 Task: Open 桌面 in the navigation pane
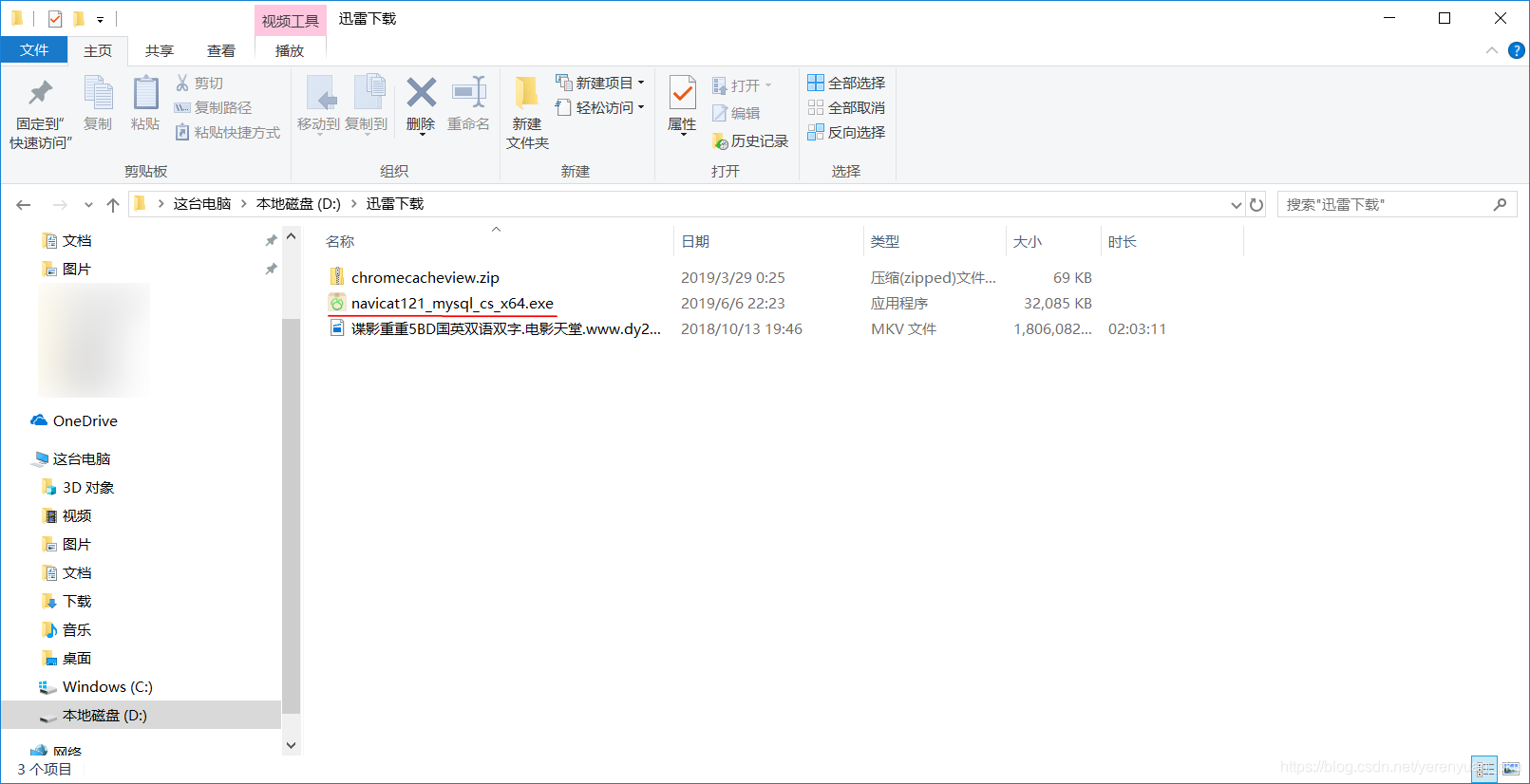77,659
